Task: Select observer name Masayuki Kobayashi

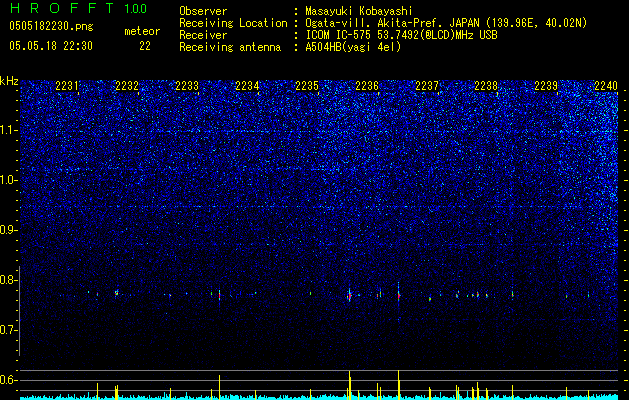Action: 358,11
